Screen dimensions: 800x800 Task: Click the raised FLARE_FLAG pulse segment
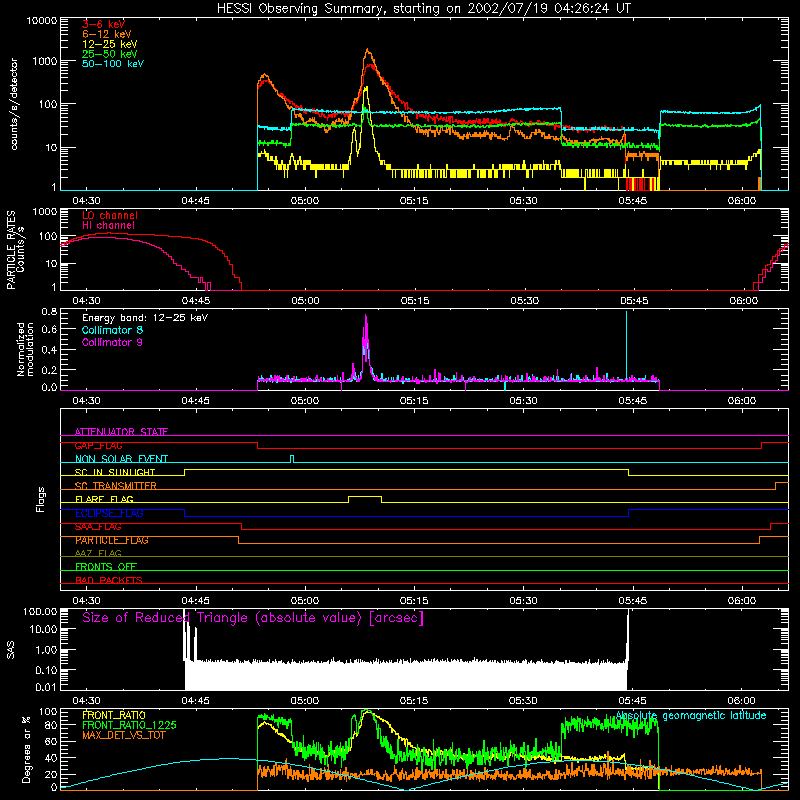365,496
